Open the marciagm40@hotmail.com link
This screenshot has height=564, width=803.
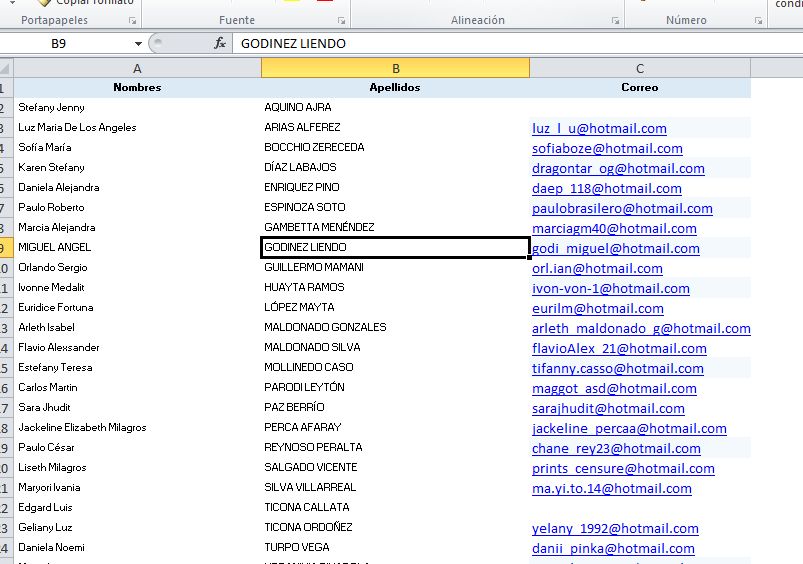[x=614, y=228]
